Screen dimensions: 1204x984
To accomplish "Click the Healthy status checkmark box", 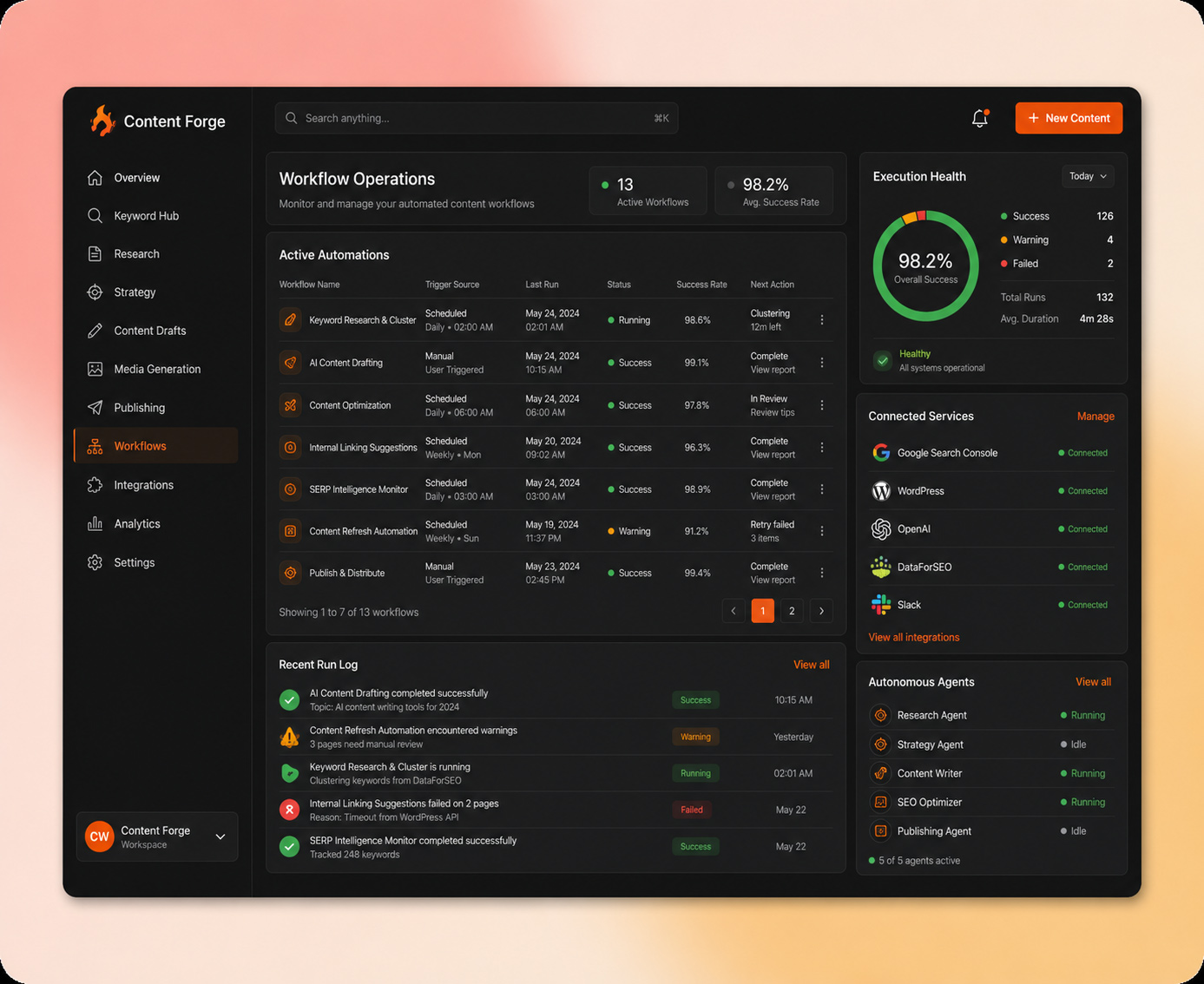I will click(883, 360).
